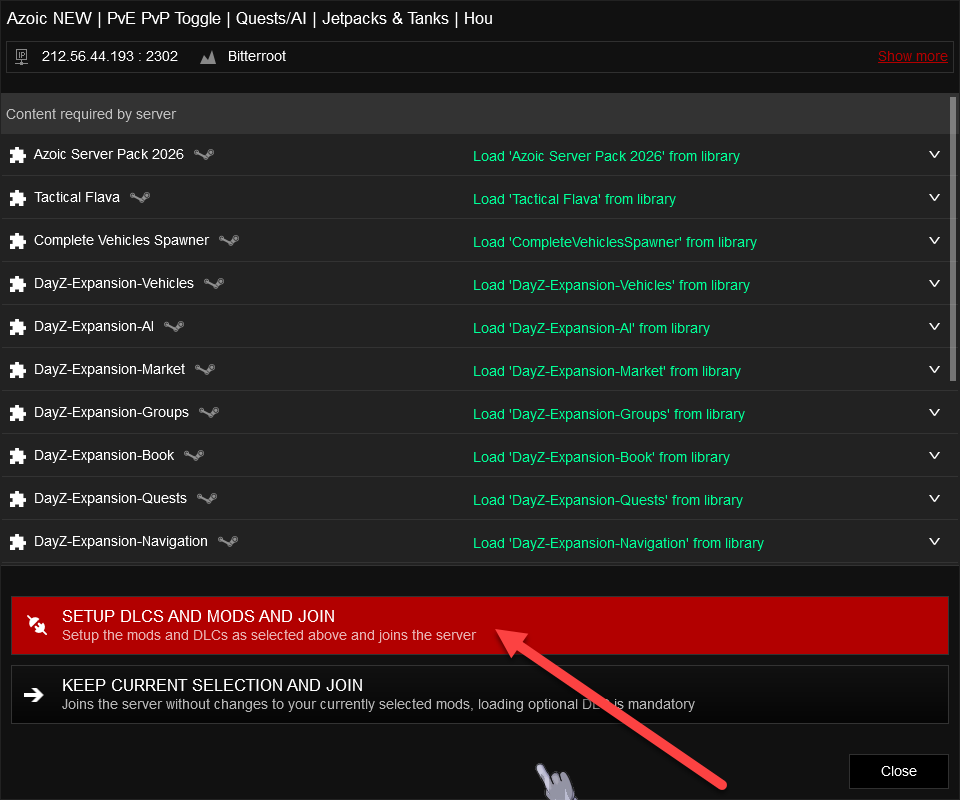This screenshot has height=800, width=960.
Task: Click puzzle icon beside DayZ-Expansion-Book
Action: (18, 456)
